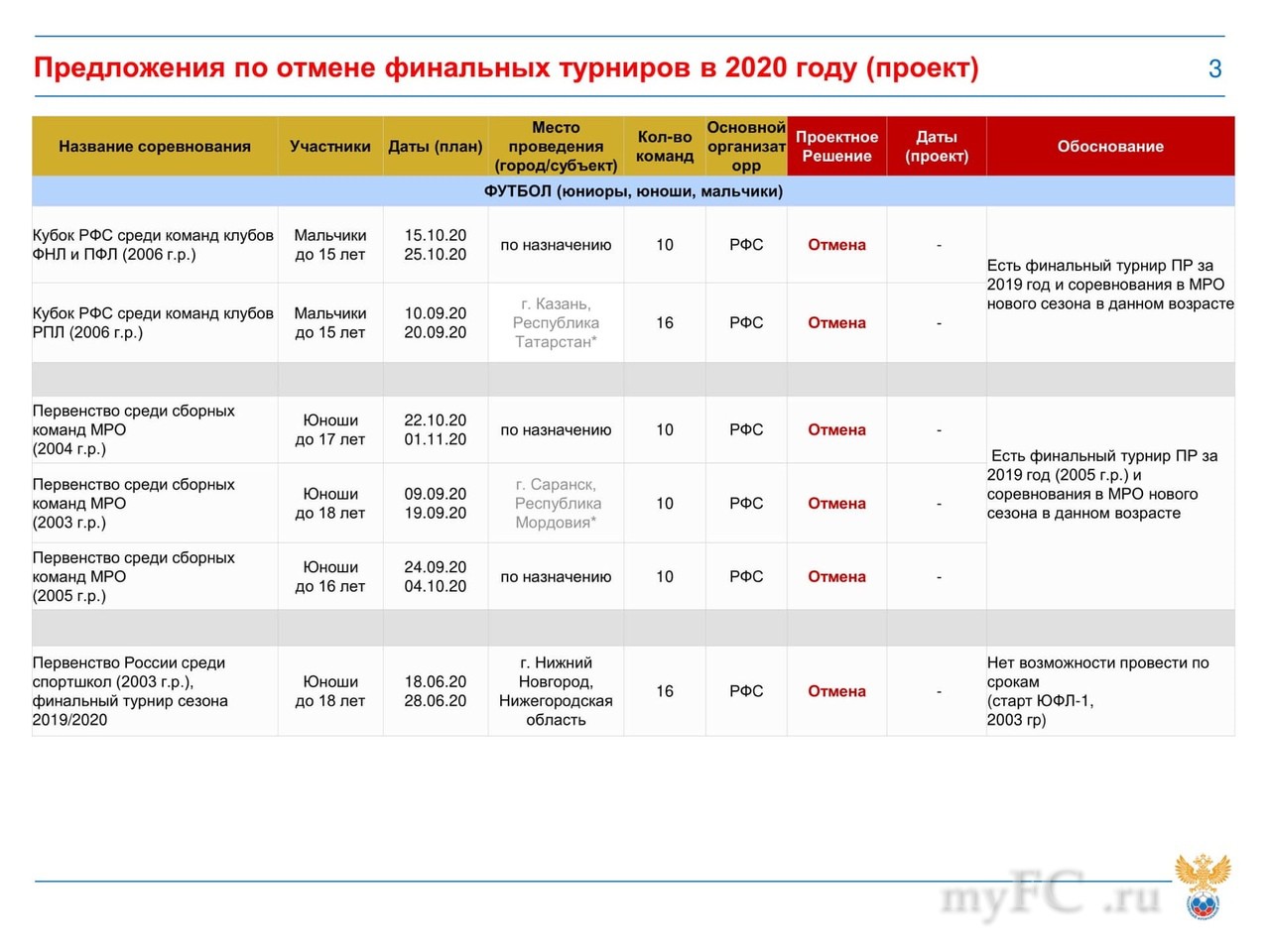Click the Russian Football Union emblem logo
Image resolution: width=1270 pixels, height=952 pixels.
coord(1203,886)
